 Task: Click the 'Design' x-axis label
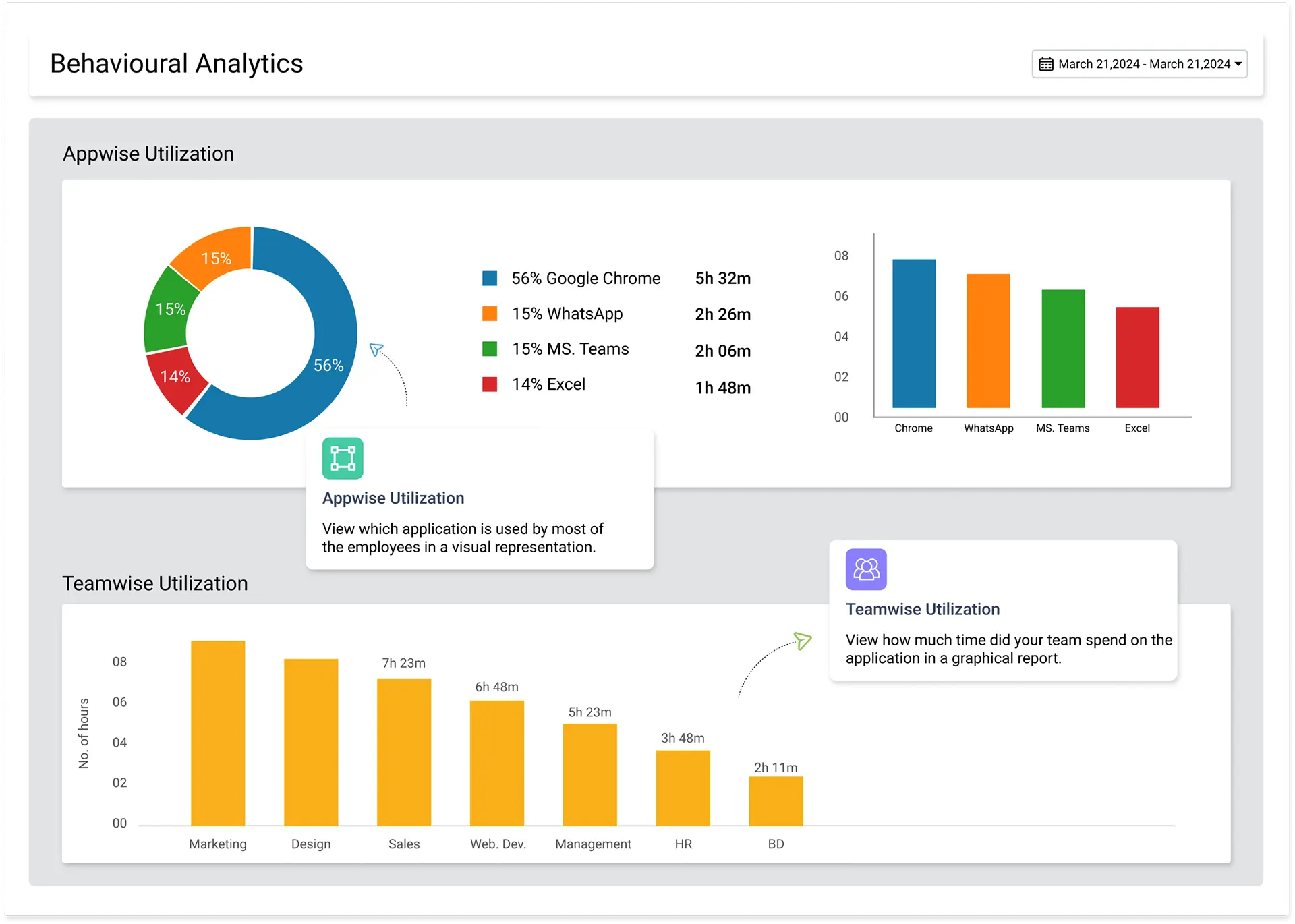(311, 844)
